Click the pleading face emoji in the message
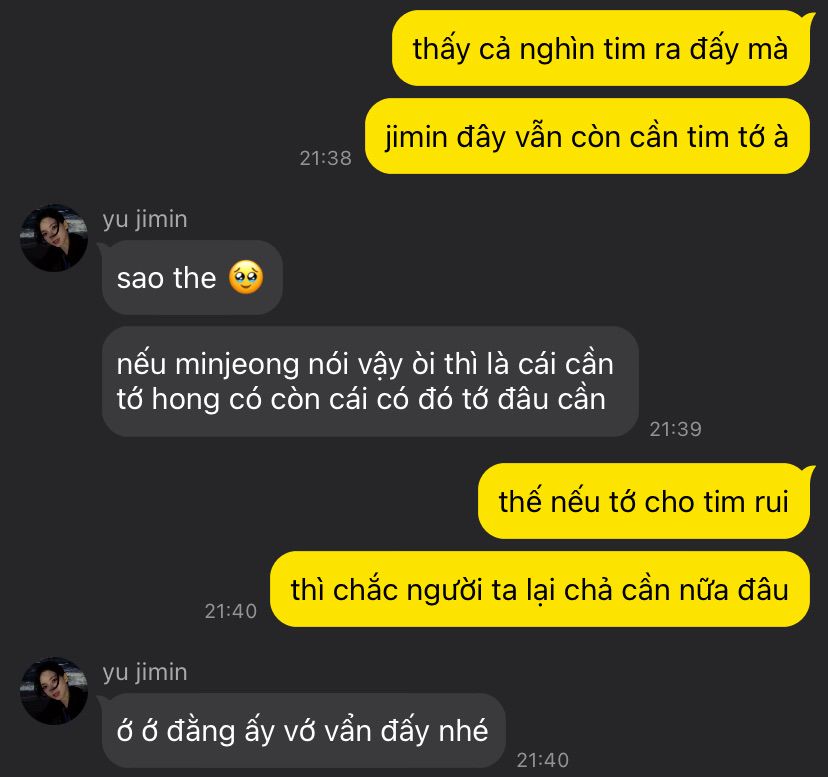The height and width of the screenshot is (777, 828). [x=246, y=277]
